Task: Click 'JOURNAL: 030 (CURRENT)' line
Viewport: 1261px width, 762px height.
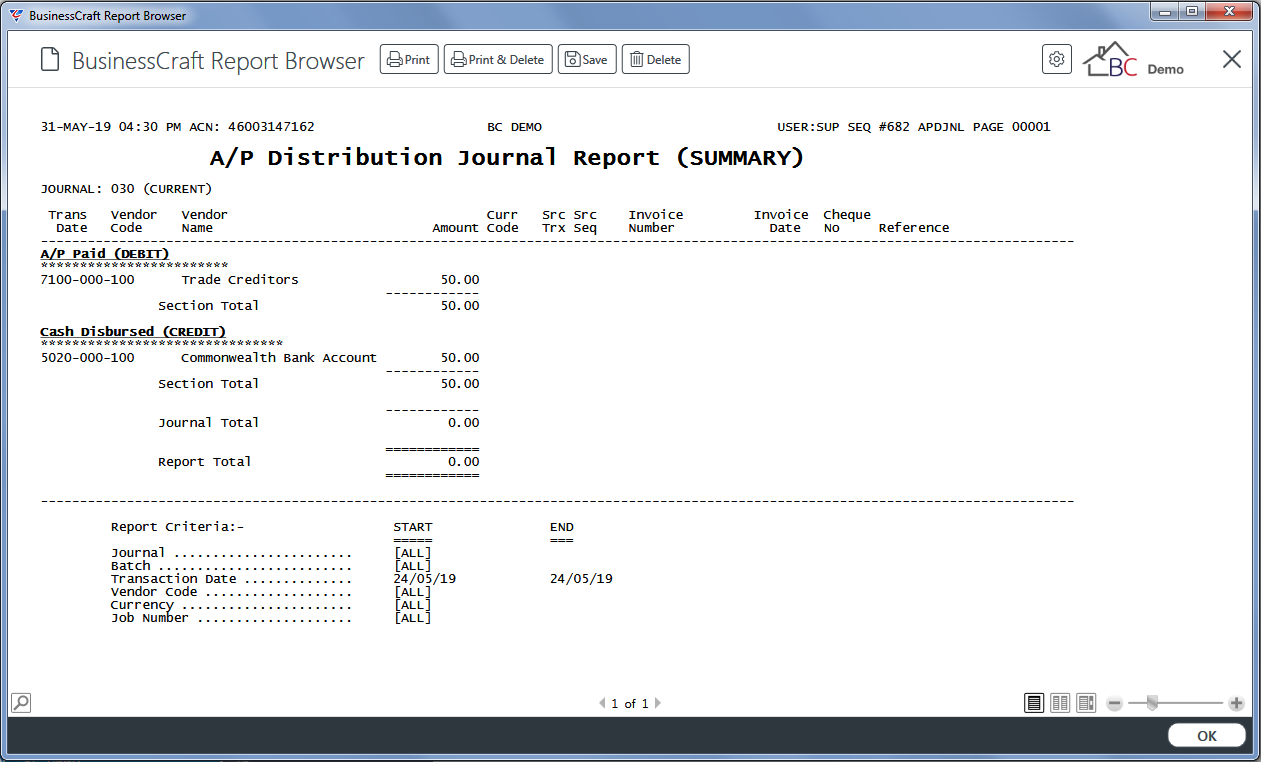Action: coord(126,189)
